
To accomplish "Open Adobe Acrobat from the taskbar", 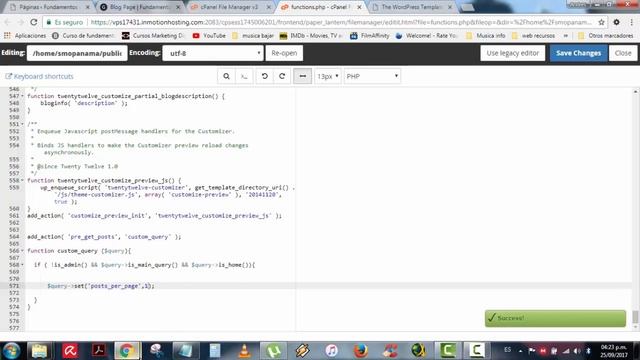I will (x=99, y=351).
